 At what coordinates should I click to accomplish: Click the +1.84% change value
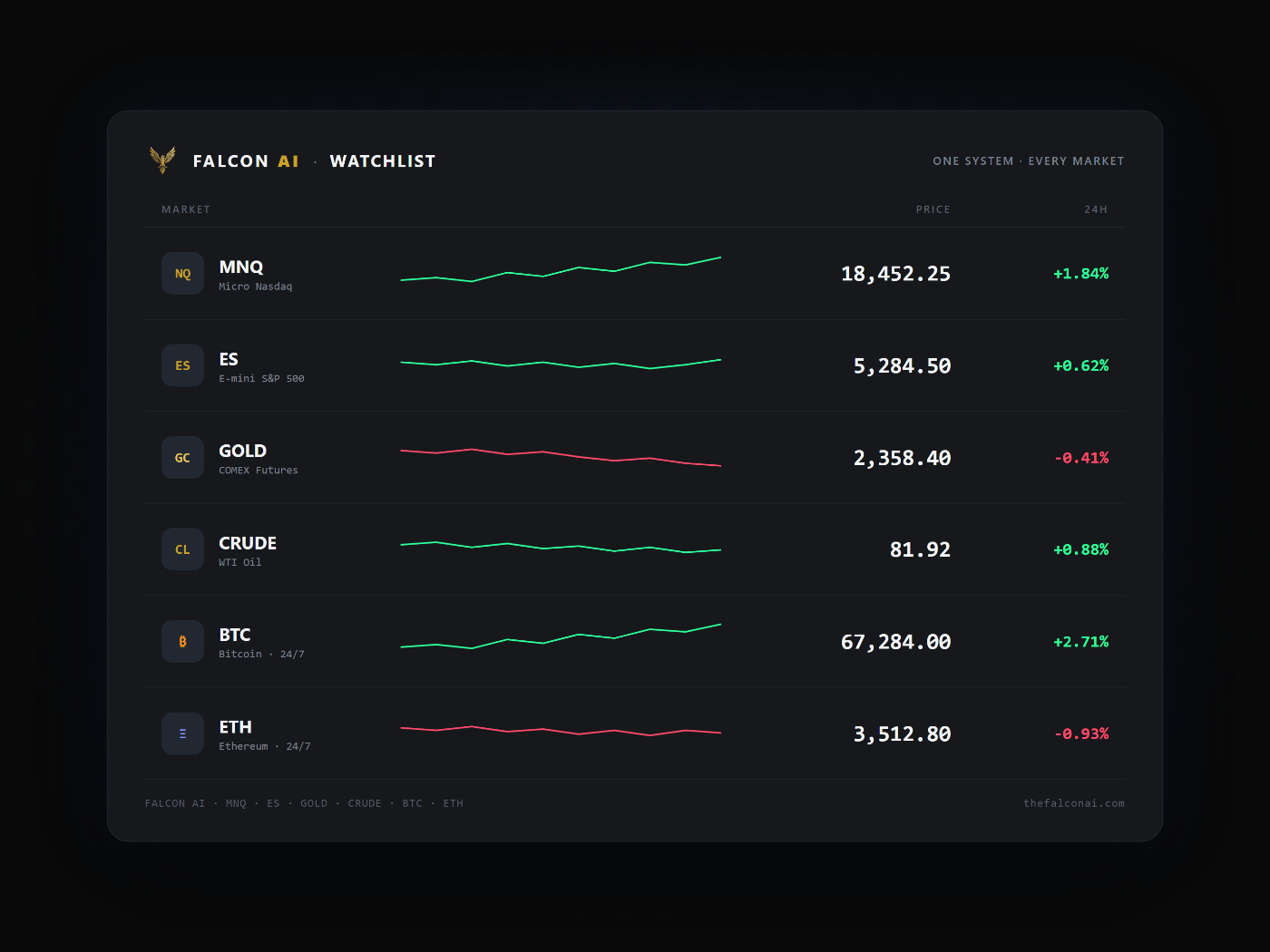click(x=1080, y=274)
